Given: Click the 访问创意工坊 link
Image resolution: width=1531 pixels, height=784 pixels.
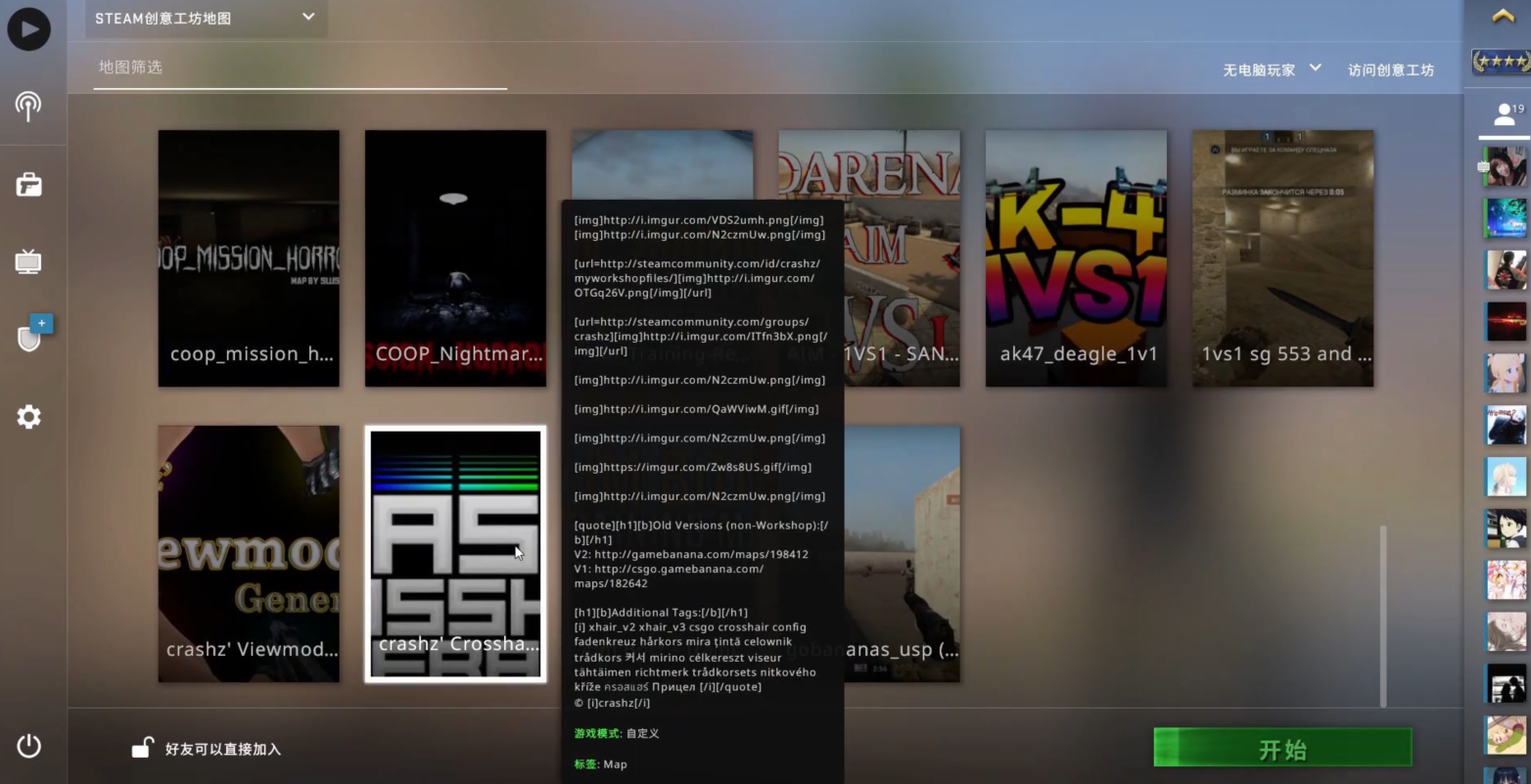Looking at the screenshot, I should [x=1390, y=69].
